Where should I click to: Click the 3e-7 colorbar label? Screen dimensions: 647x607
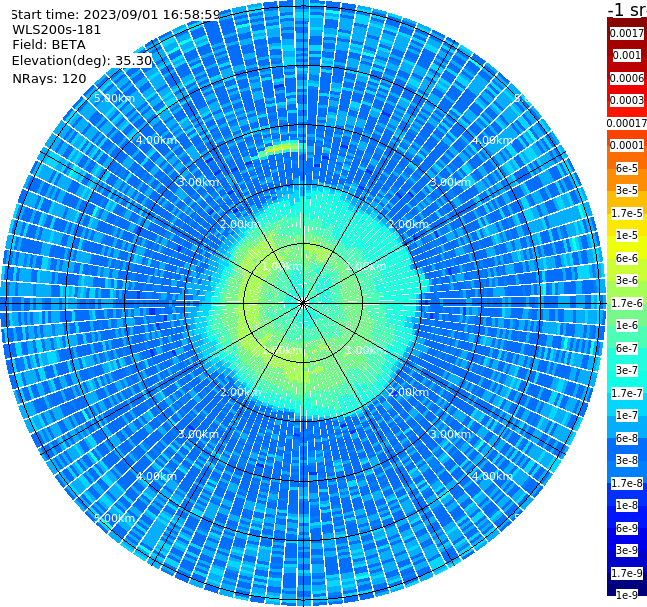click(x=627, y=370)
